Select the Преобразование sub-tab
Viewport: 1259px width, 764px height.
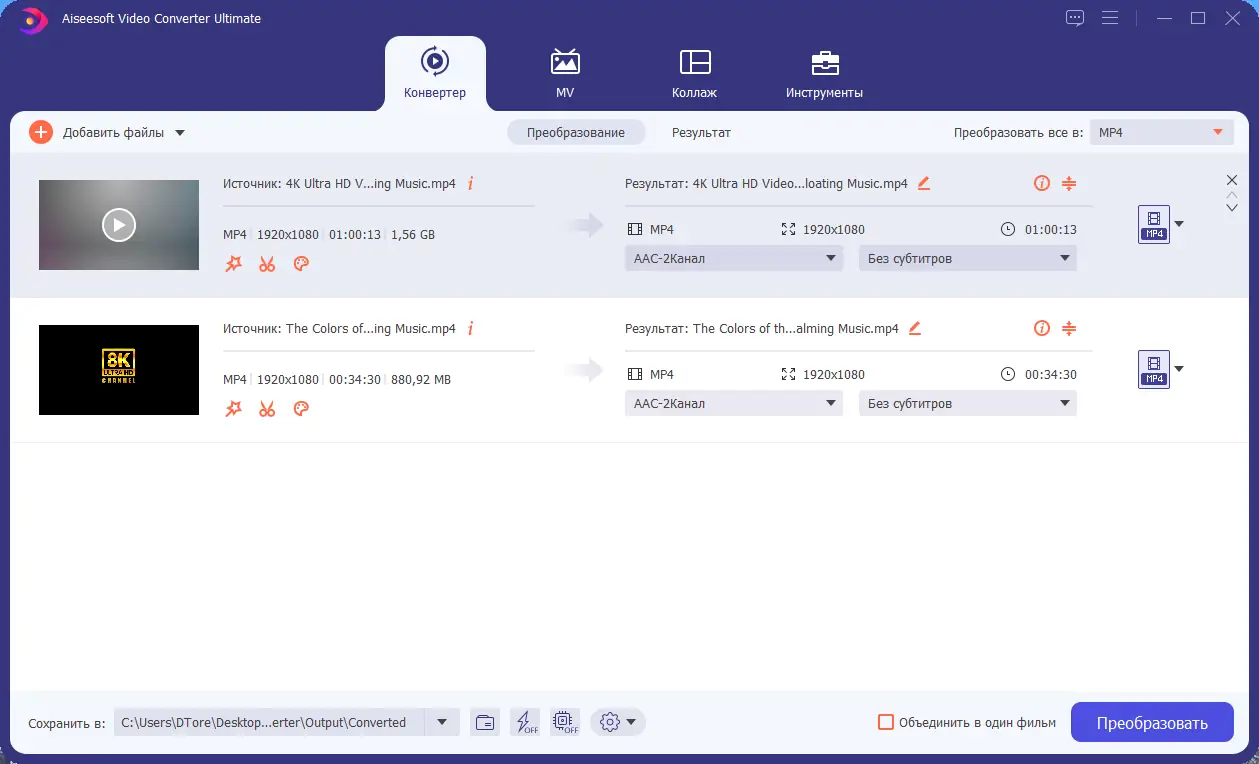pos(576,132)
